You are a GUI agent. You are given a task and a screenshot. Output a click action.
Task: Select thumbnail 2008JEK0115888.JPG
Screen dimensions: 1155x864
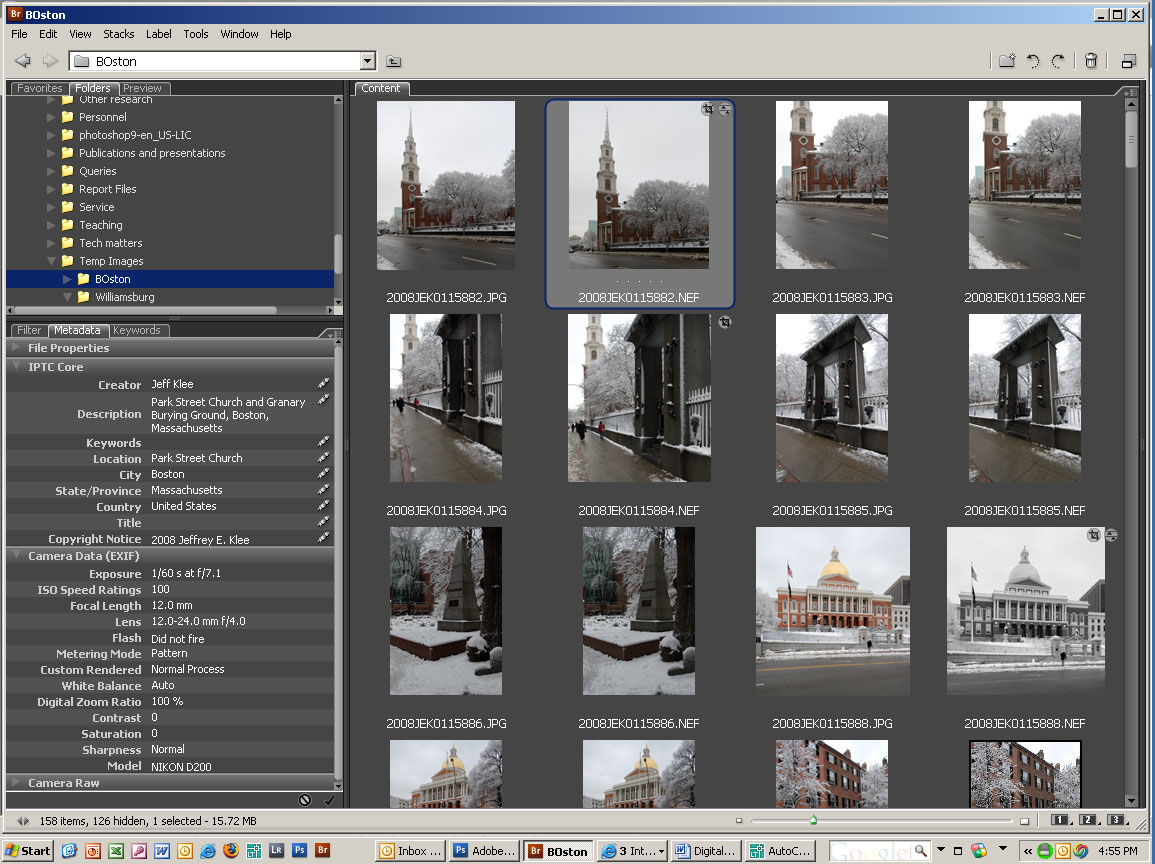point(832,611)
